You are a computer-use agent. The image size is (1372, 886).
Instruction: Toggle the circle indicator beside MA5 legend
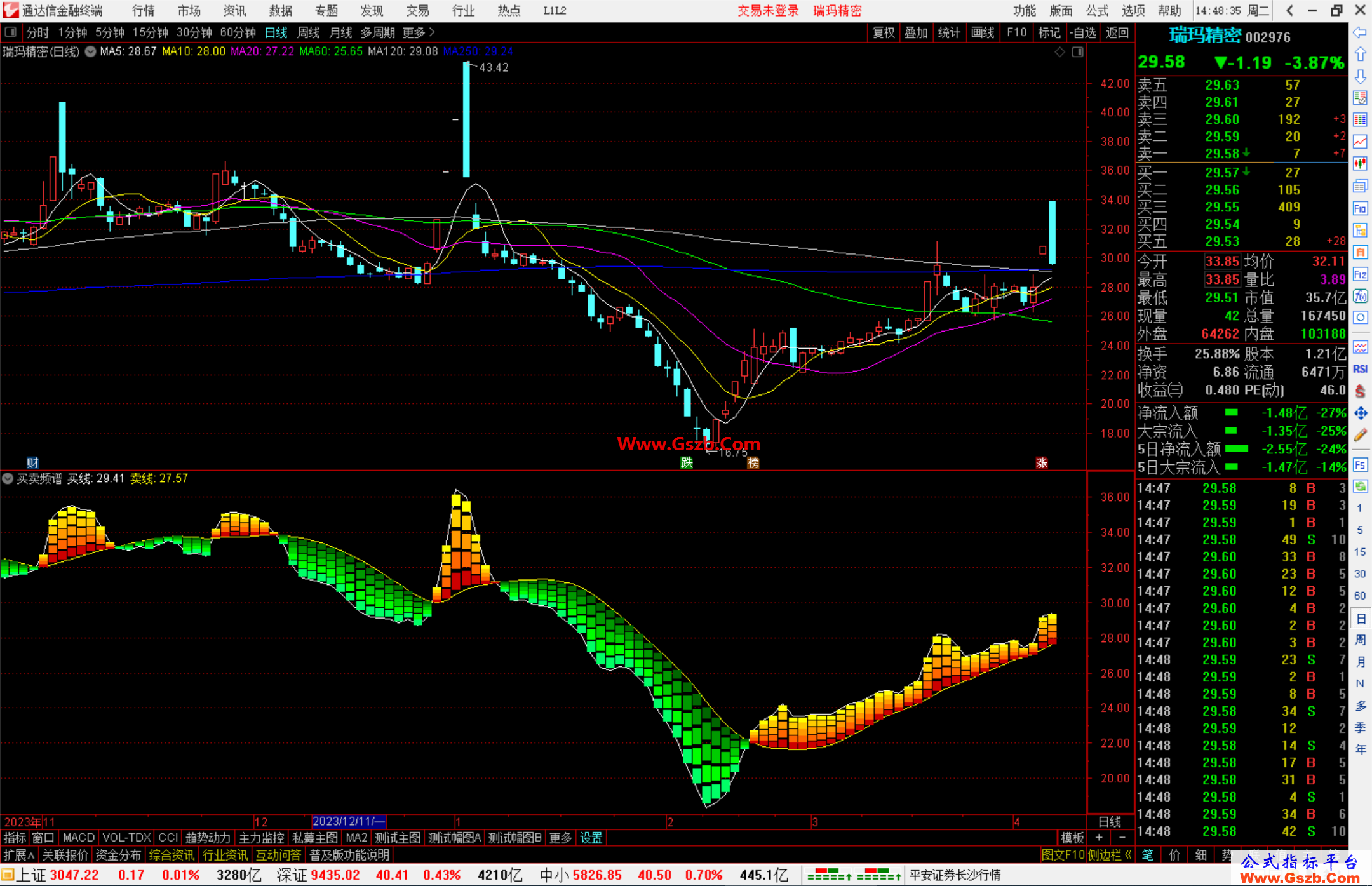tap(91, 51)
